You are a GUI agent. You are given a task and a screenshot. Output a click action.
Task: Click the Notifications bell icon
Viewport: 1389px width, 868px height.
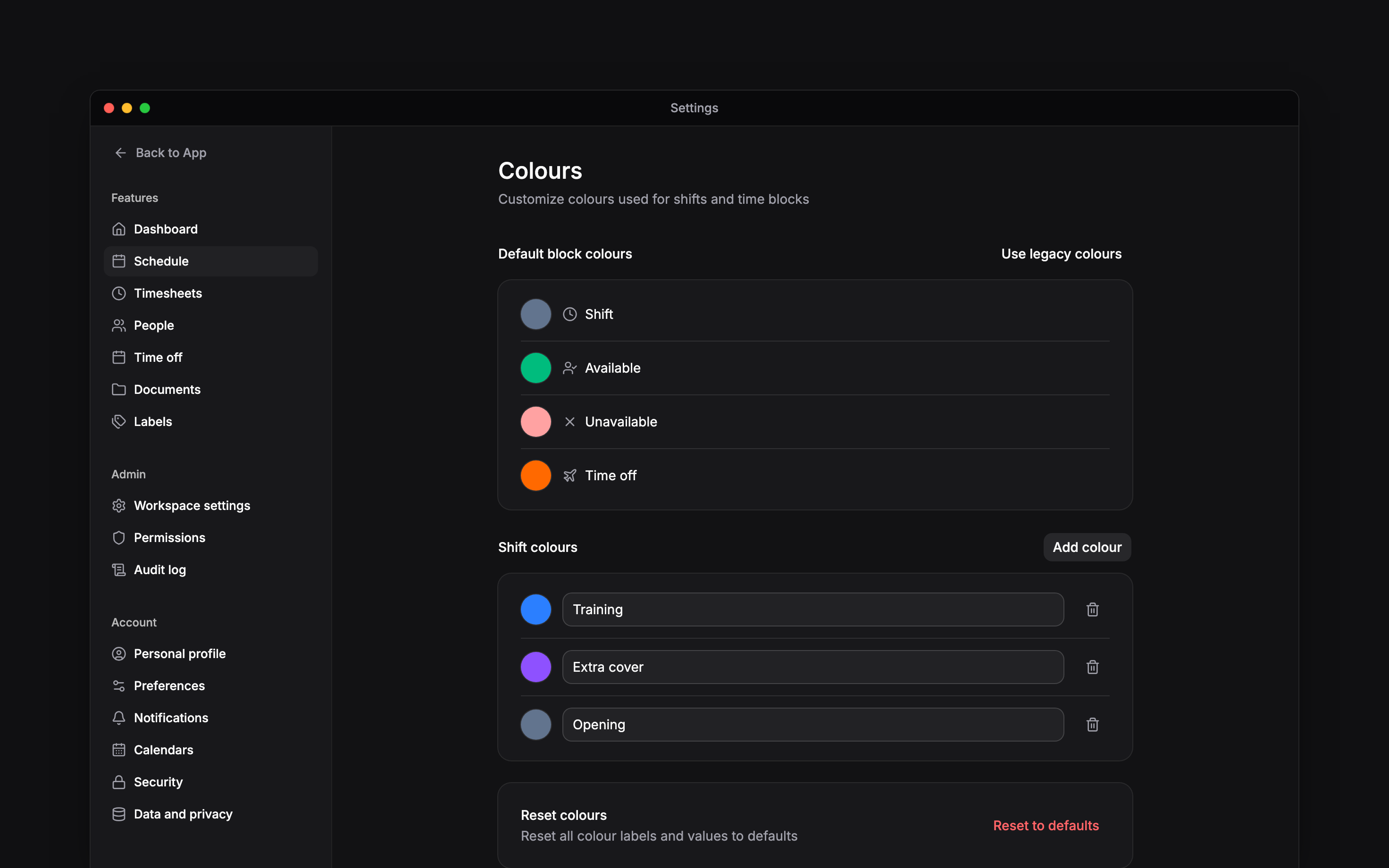click(x=119, y=718)
